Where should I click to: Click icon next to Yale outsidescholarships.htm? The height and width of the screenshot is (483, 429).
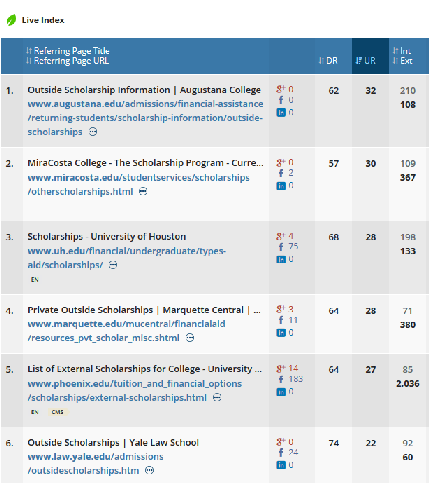click(150, 470)
